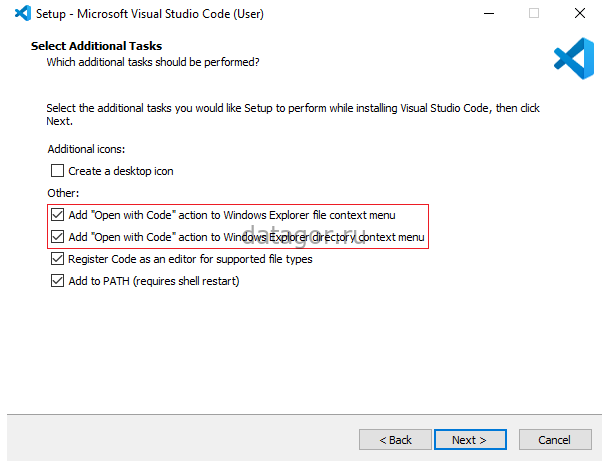Screen dimensions: 609x468
Task: Cancel the setup wizard
Action: point(555,440)
